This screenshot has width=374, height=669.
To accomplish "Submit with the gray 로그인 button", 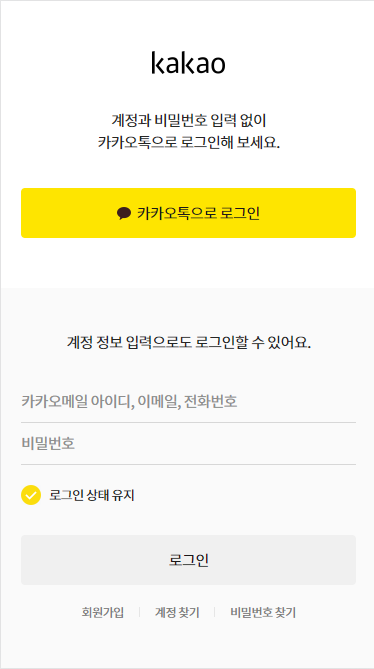I will point(188,560).
